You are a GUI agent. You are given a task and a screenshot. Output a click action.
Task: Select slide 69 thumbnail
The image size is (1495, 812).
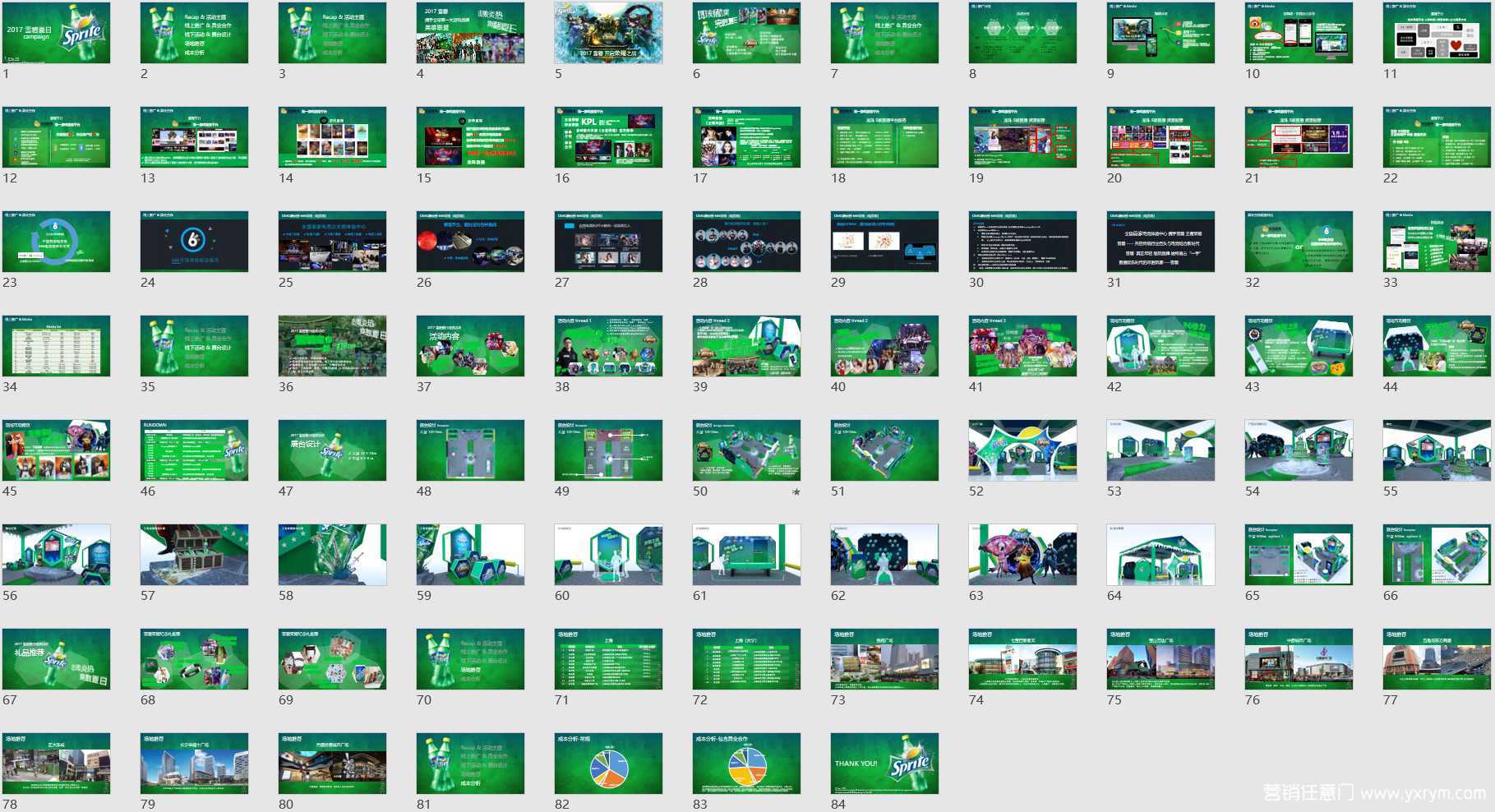pyautogui.click(x=332, y=659)
